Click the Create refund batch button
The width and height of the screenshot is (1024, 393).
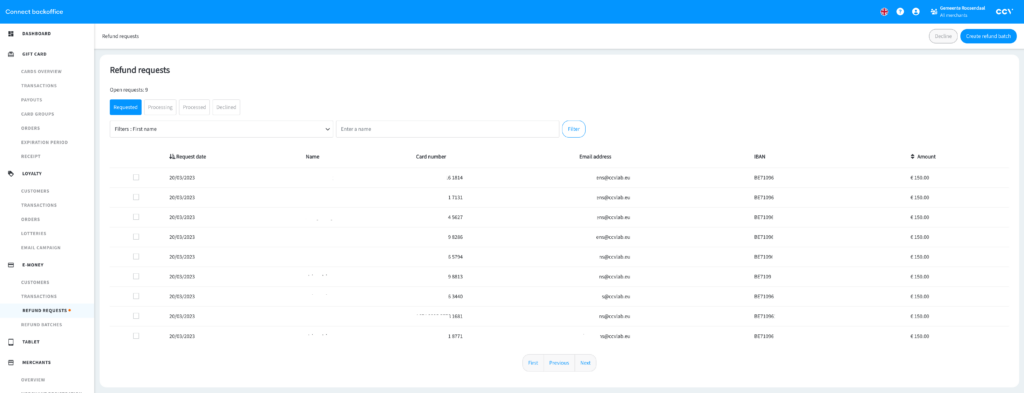pos(988,37)
